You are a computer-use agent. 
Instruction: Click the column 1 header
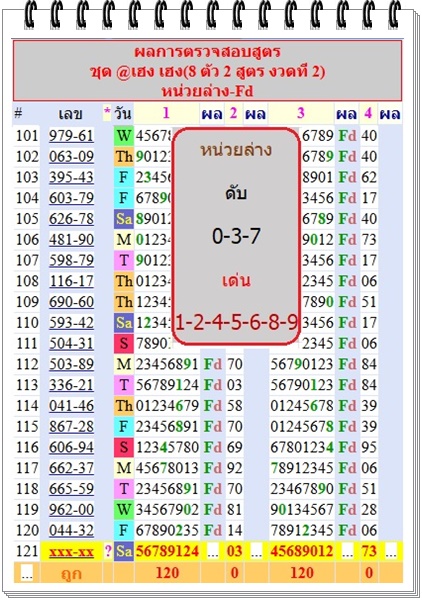coord(166,113)
